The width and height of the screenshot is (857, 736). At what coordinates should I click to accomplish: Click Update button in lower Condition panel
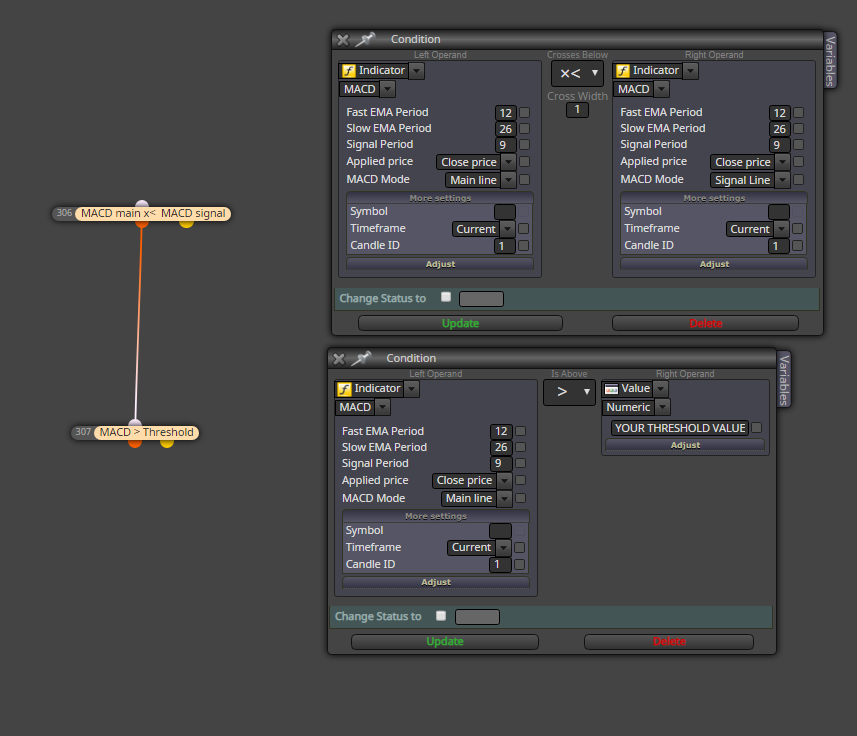pyautogui.click(x=445, y=641)
